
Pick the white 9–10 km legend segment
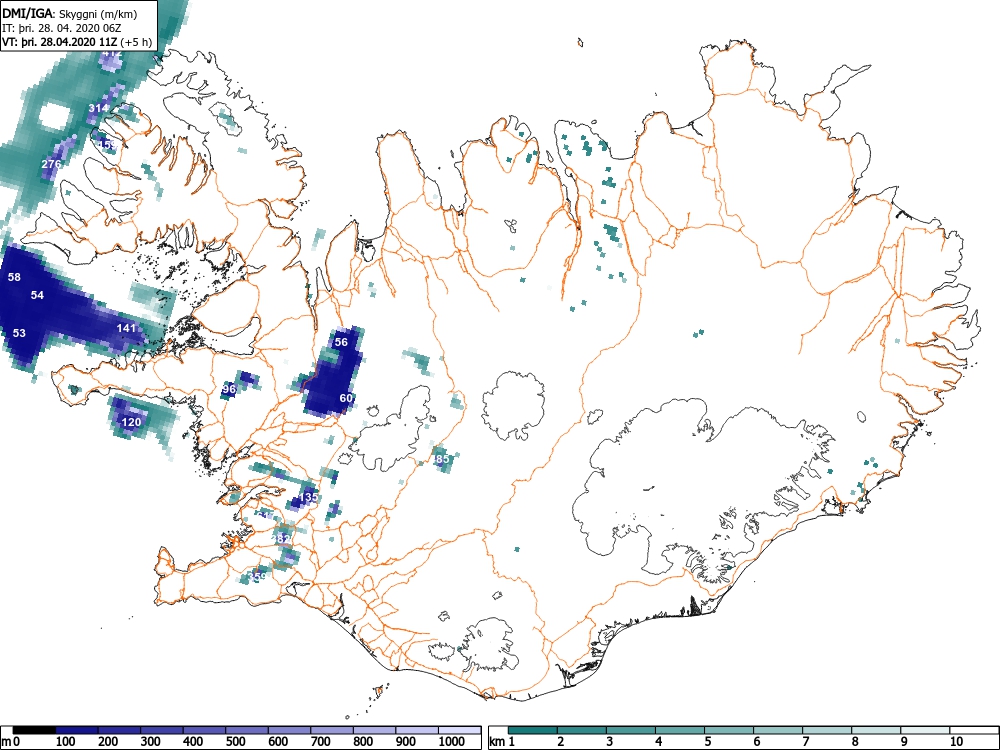tap(925, 730)
